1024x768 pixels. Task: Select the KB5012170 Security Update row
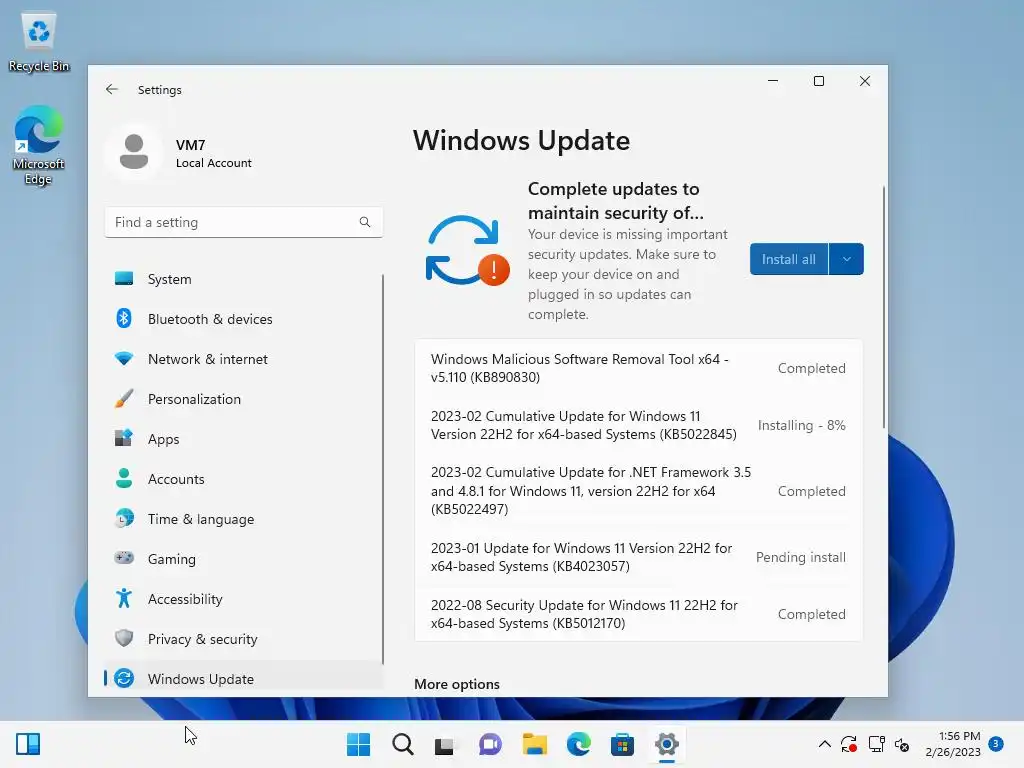[639, 614]
